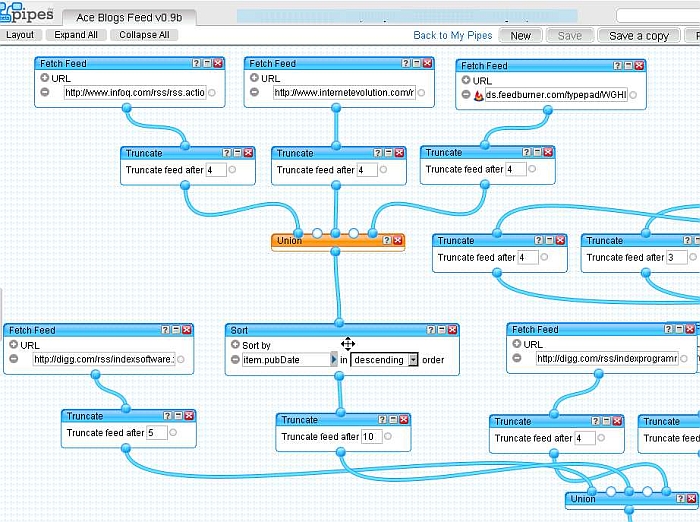700x522 pixels.
Task: Click the internetevolution.com URL input field
Action: tap(344, 92)
